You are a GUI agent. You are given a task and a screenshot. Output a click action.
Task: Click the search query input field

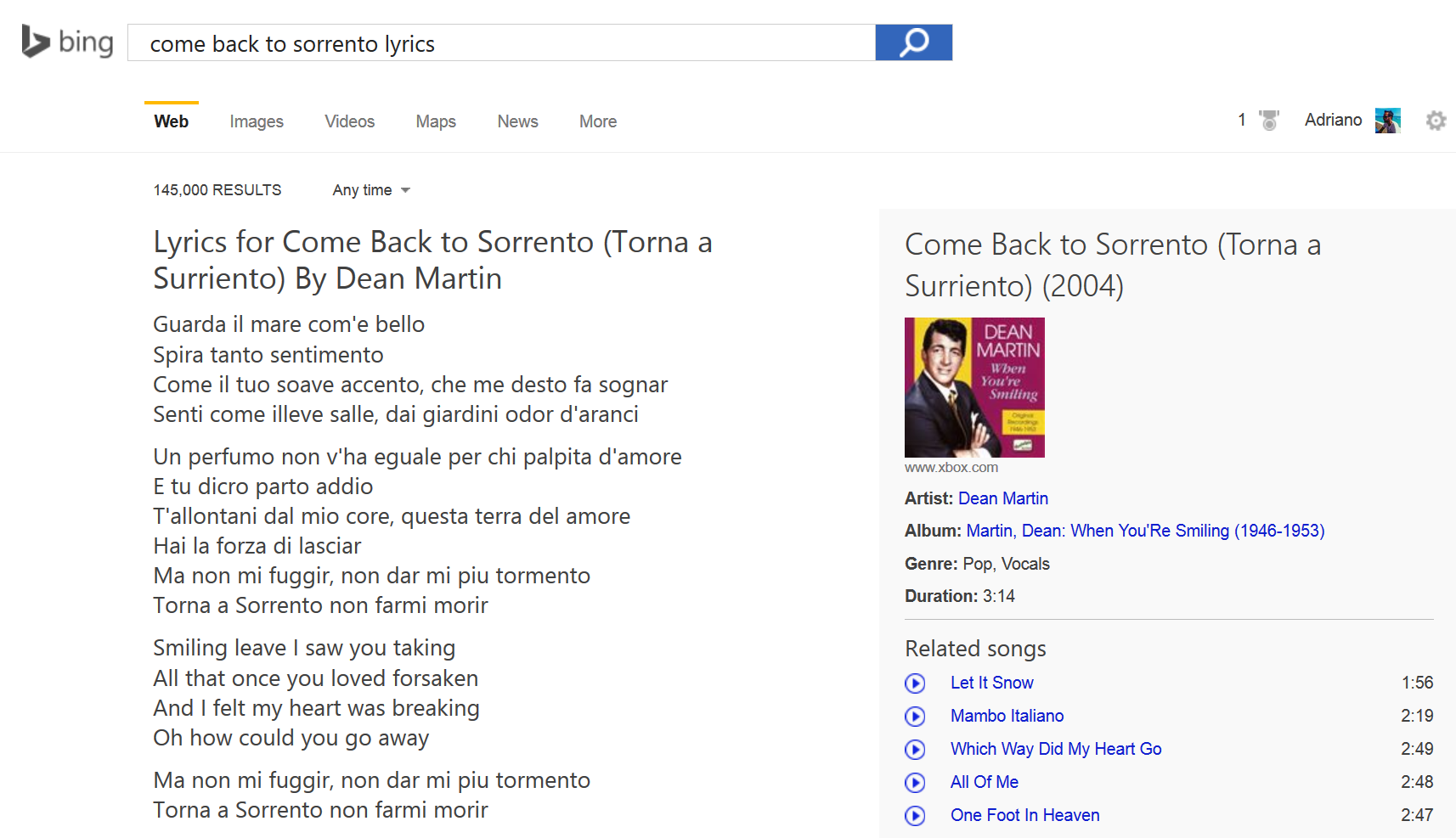click(501, 42)
